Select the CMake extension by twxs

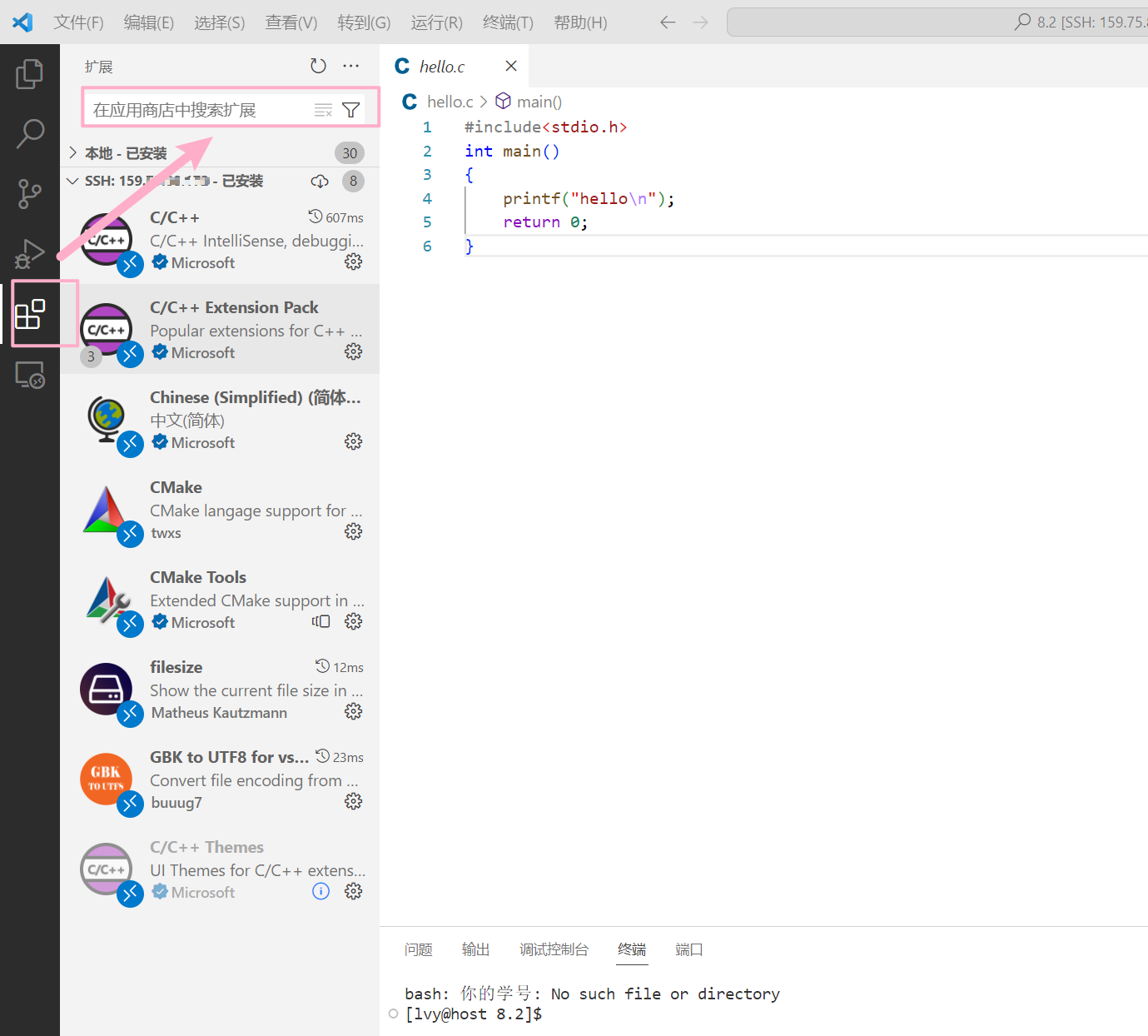tap(220, 509)
